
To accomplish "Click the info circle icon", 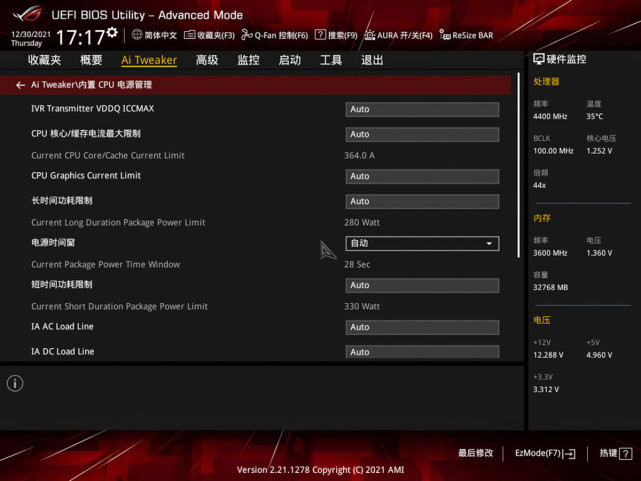I will click(15, 383).
